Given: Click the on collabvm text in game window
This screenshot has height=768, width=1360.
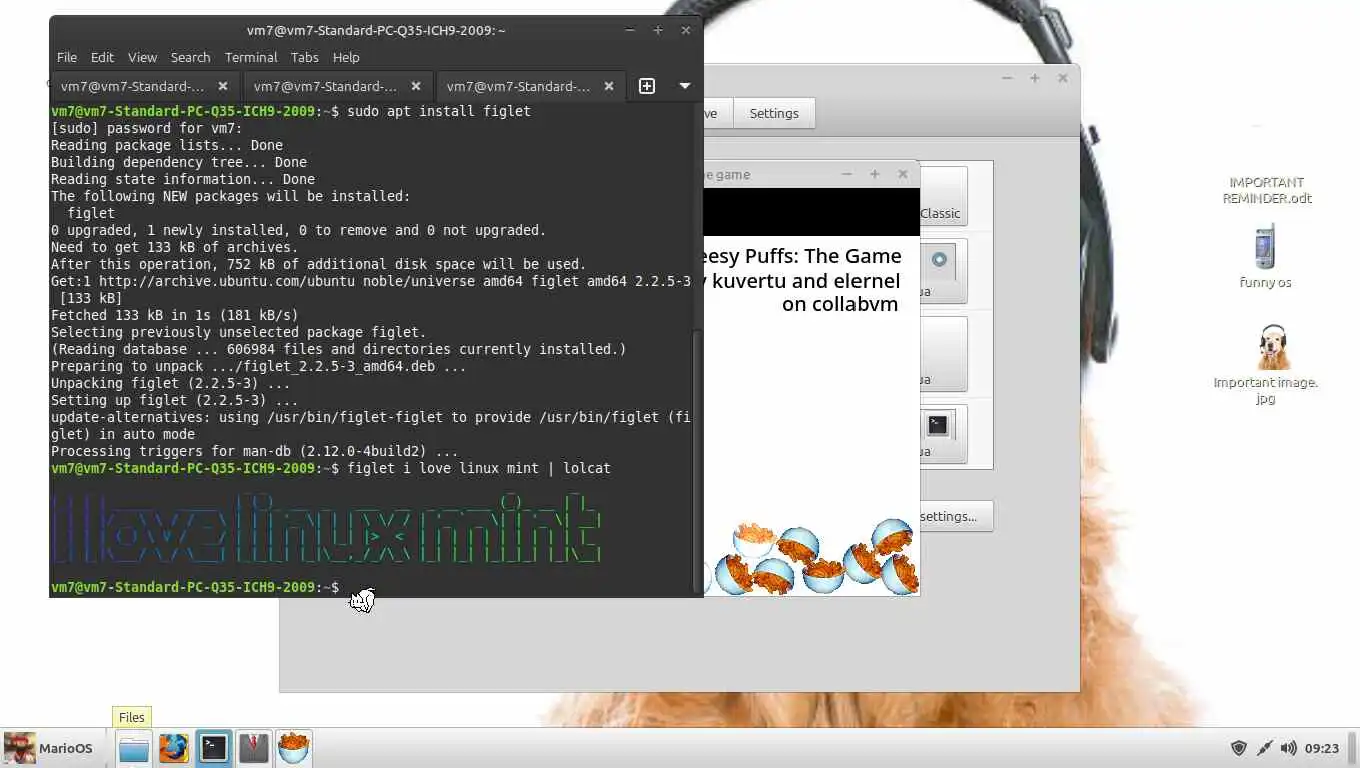Looking at the screenshot, I should tap(840, 304).
